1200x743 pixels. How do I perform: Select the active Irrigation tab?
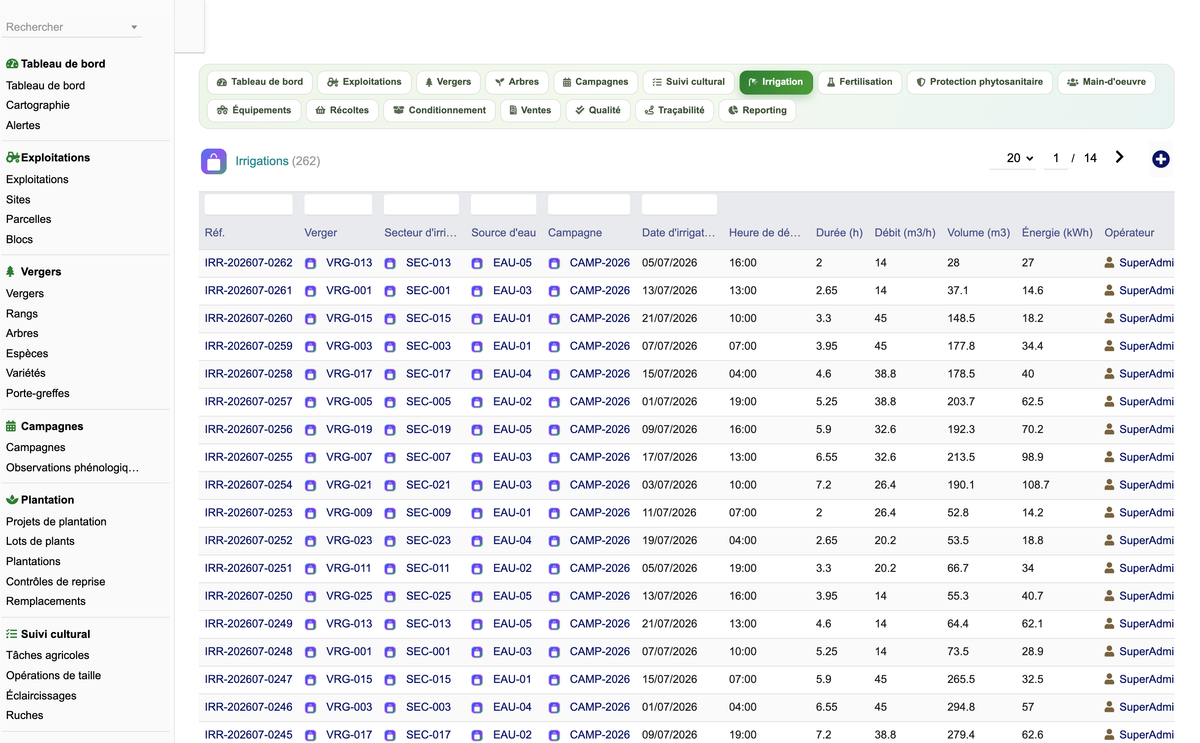[x=776, y=82]
